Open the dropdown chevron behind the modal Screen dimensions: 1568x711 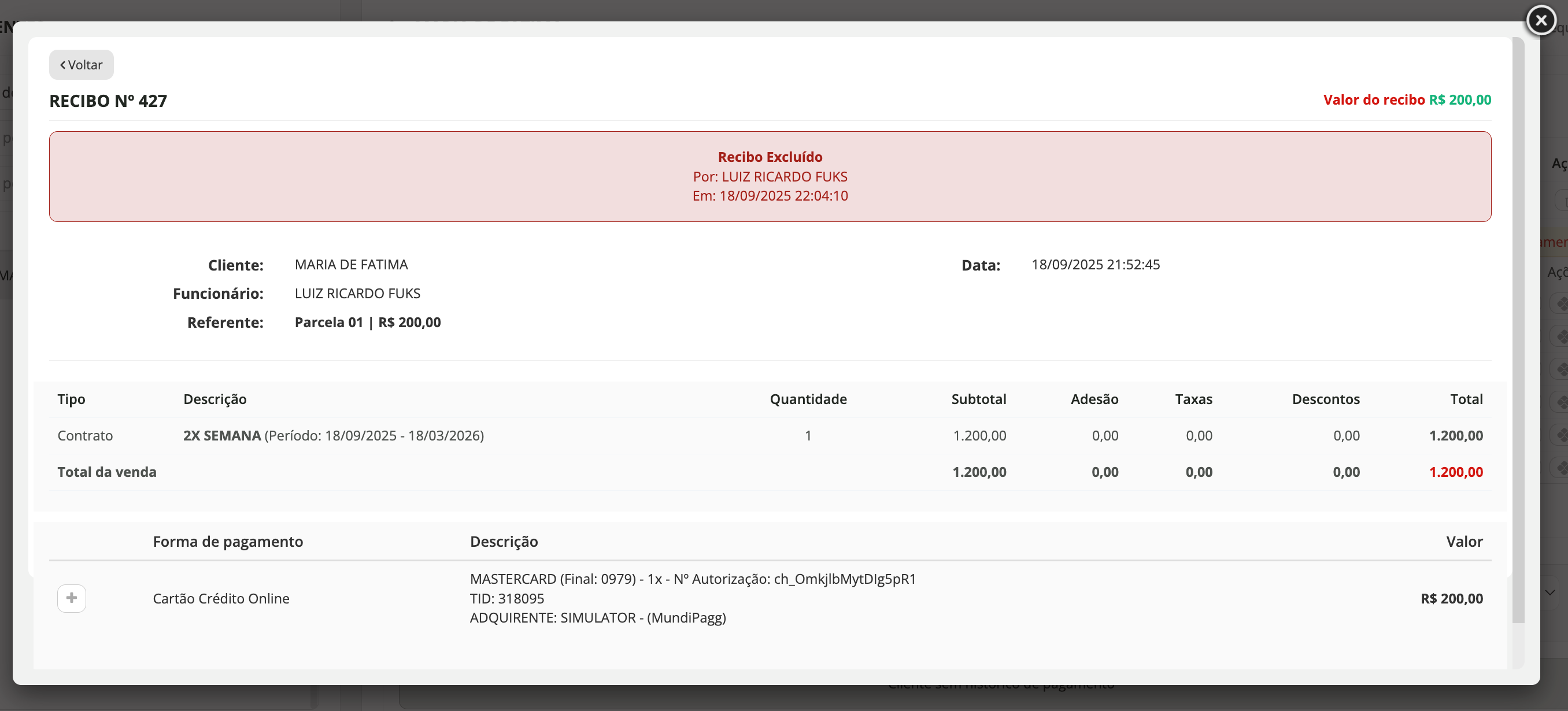coord(1549,592)
